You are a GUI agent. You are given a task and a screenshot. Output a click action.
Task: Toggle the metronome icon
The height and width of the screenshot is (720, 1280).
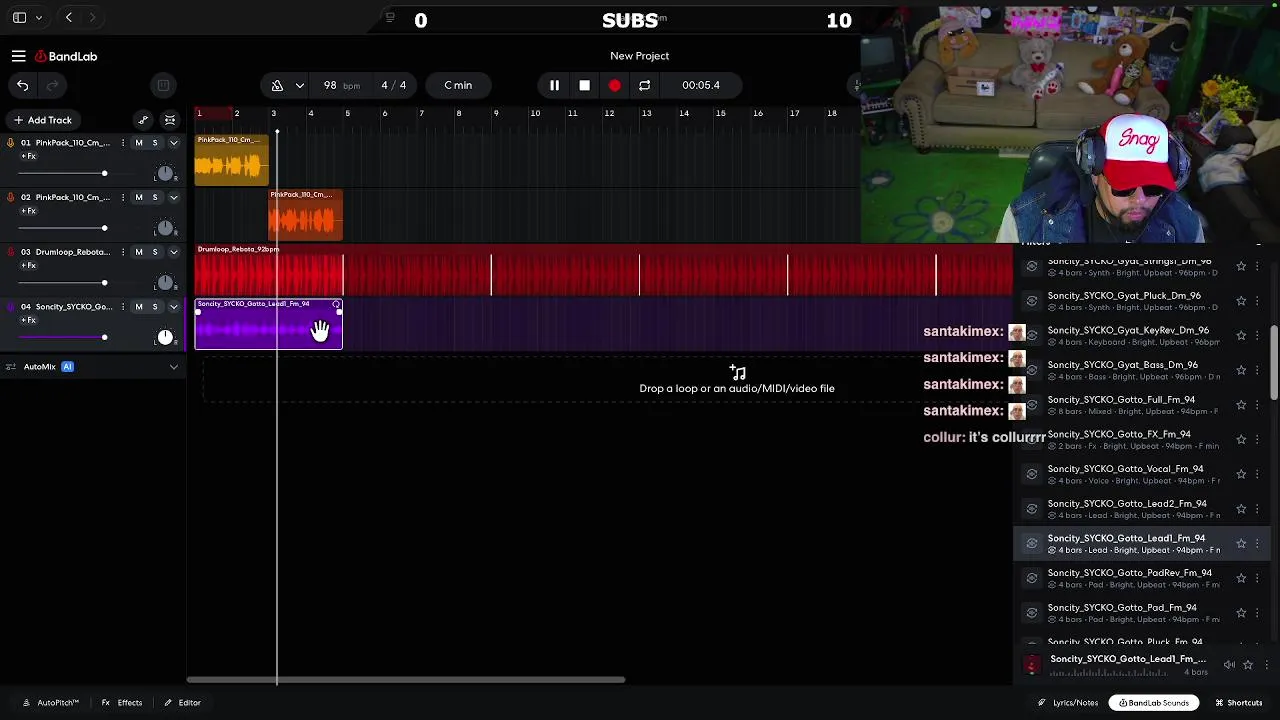coord(277,85)
